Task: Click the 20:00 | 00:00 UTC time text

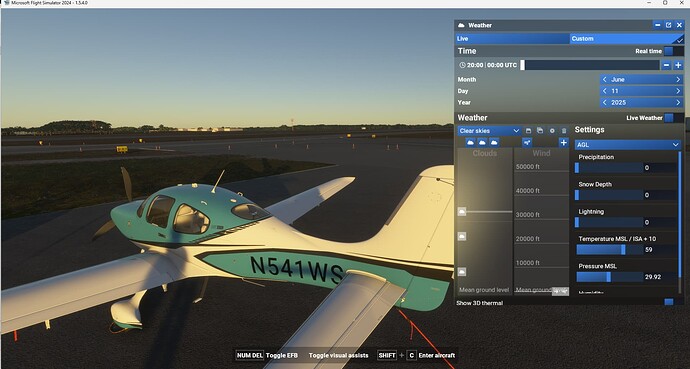Action: click(492, 65)
